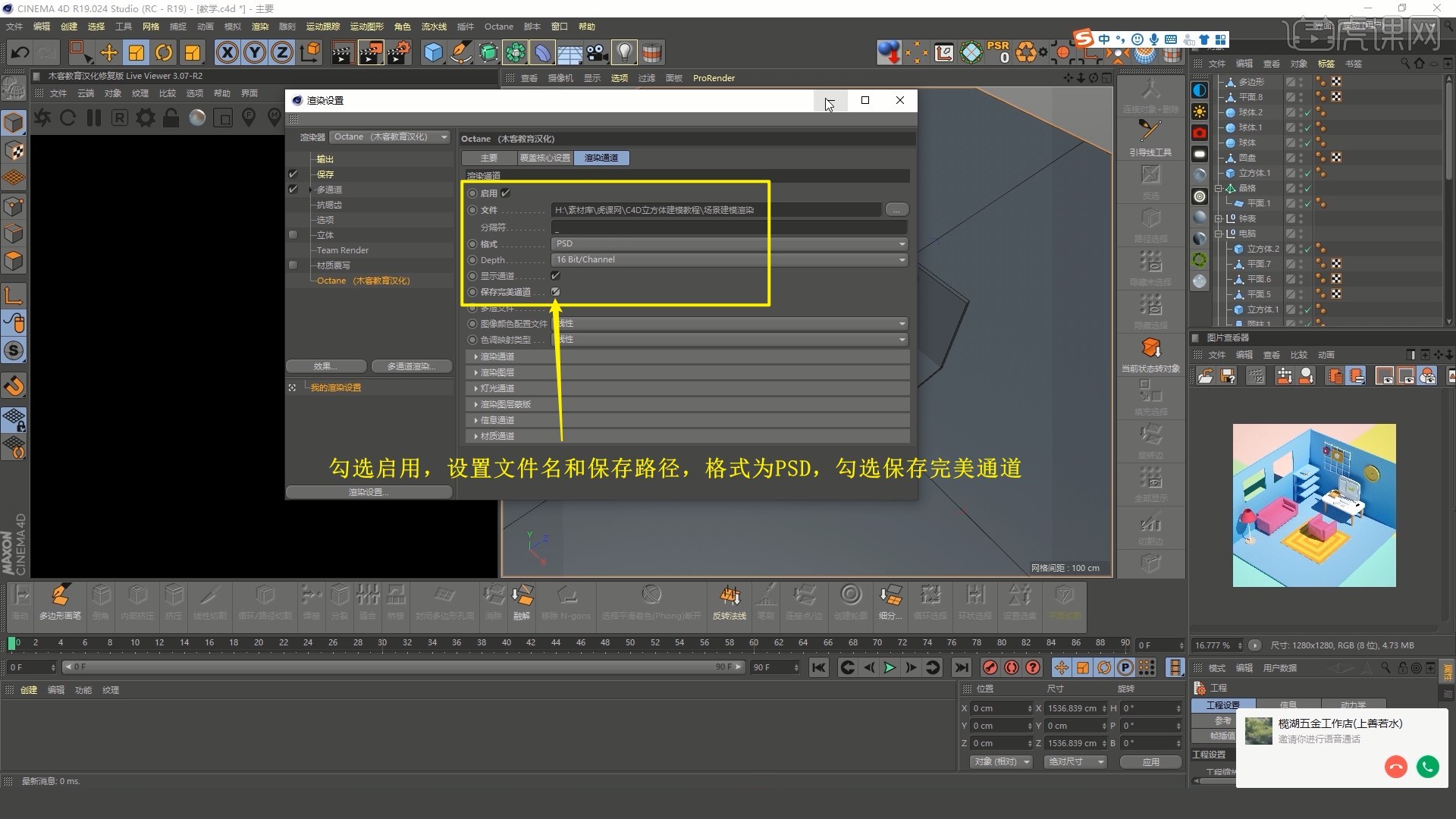
Task: Toggle the Z axis lock icon
Action: point(282,52)
